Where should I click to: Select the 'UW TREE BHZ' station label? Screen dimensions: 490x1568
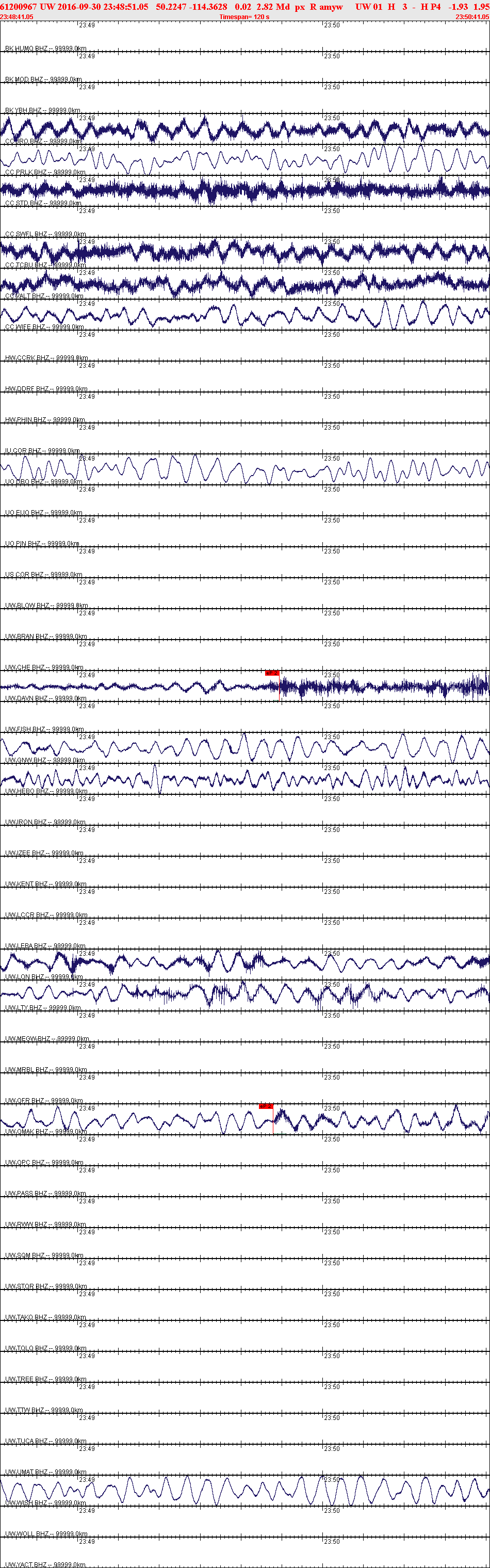coord(46,1379)
